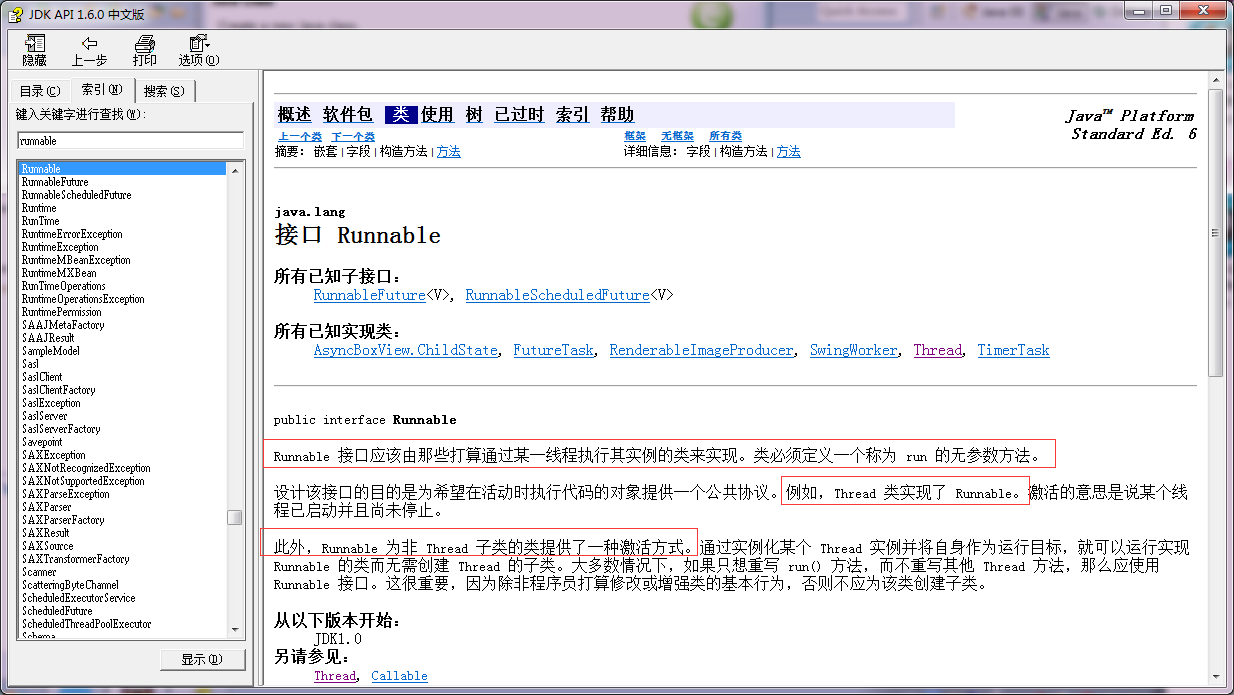The width and height of the screenshot is (1234, 695).
Task: Click the 无框架 (No Frames) link
Action: point(677,137)
